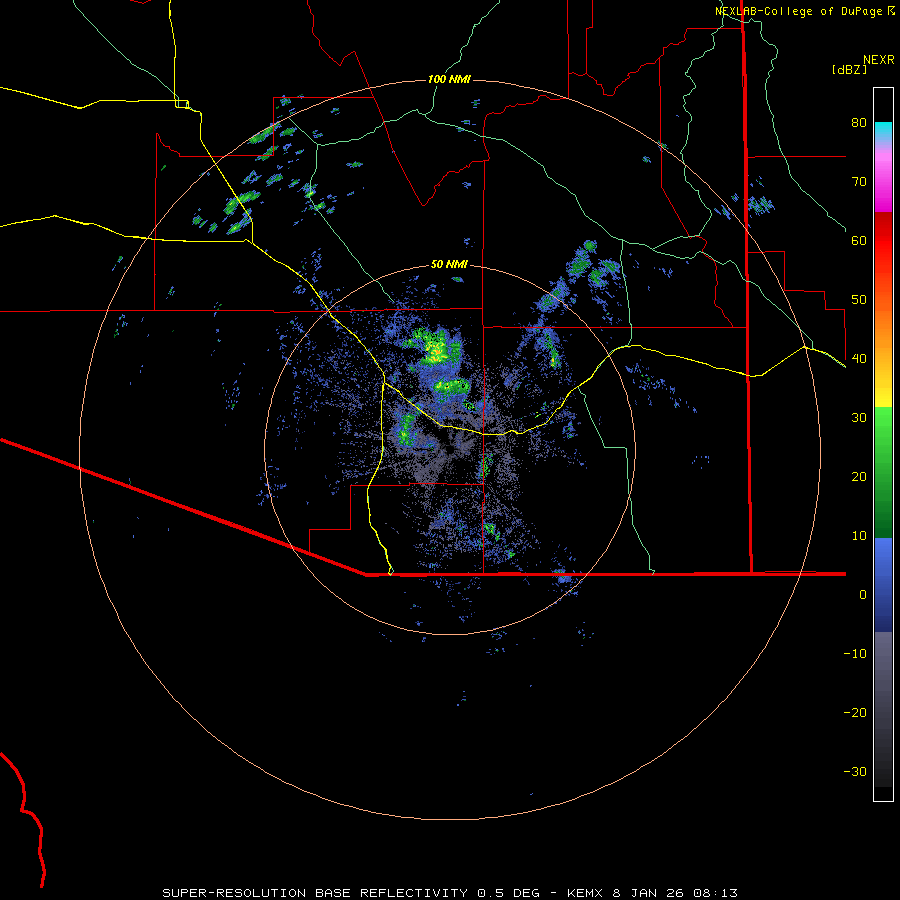The width and height of the screenshot is (900, 900).
Task: Click the 20 value on dBZ scale
Action: tap(859, 477)
